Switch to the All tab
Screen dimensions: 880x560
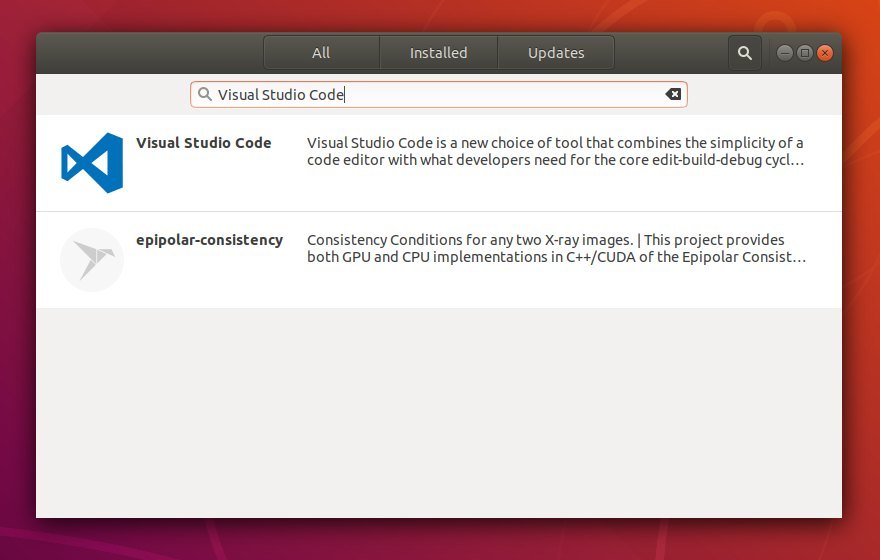(321, 53)
